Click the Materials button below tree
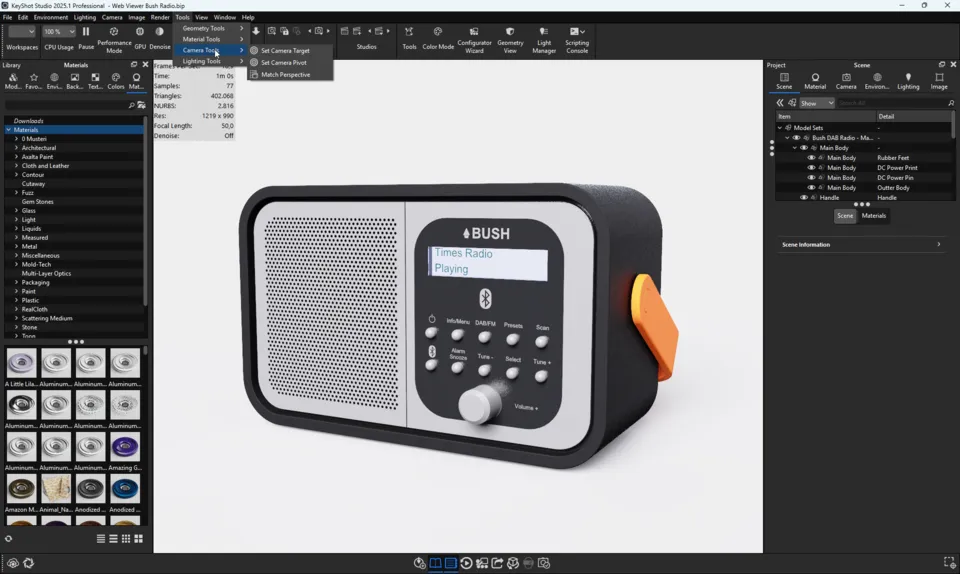 (x=874, y=215)
